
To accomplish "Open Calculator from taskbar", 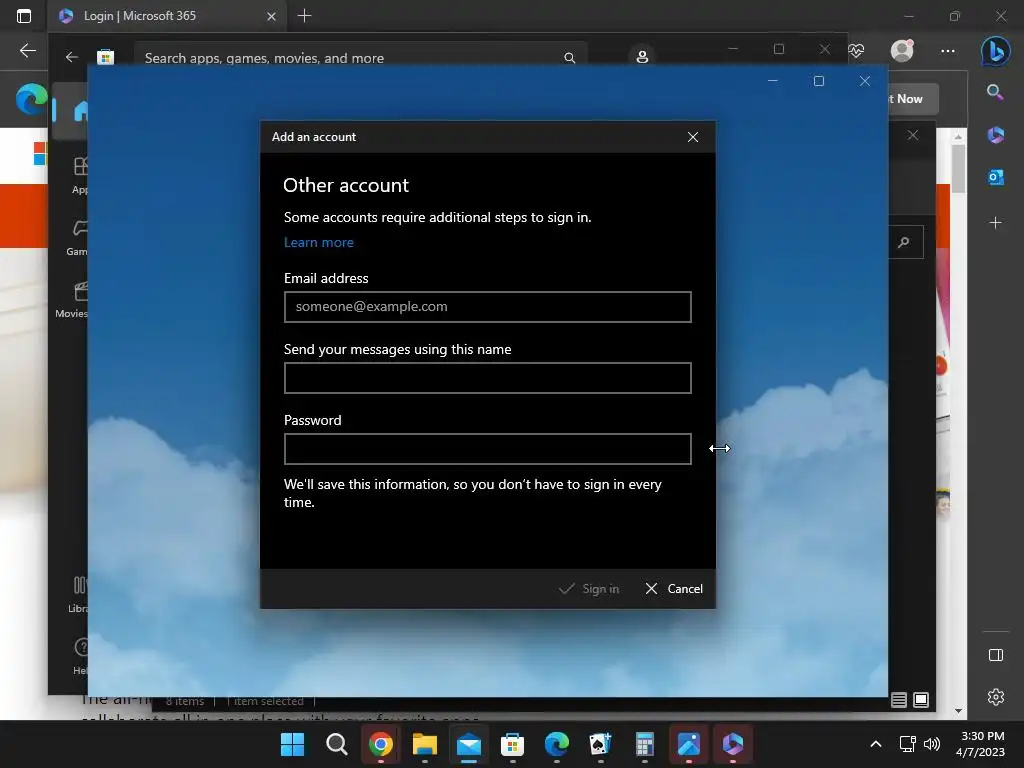I will tap(645, 744).
